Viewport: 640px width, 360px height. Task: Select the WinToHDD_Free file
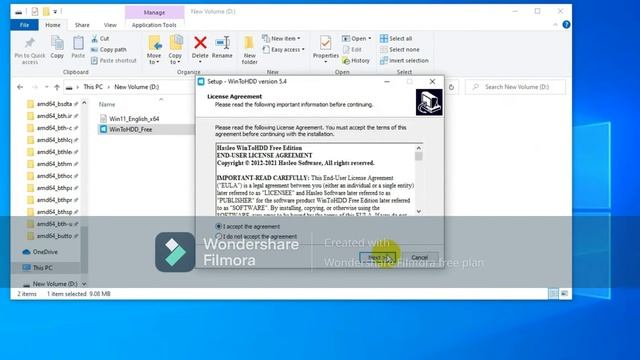131,129
